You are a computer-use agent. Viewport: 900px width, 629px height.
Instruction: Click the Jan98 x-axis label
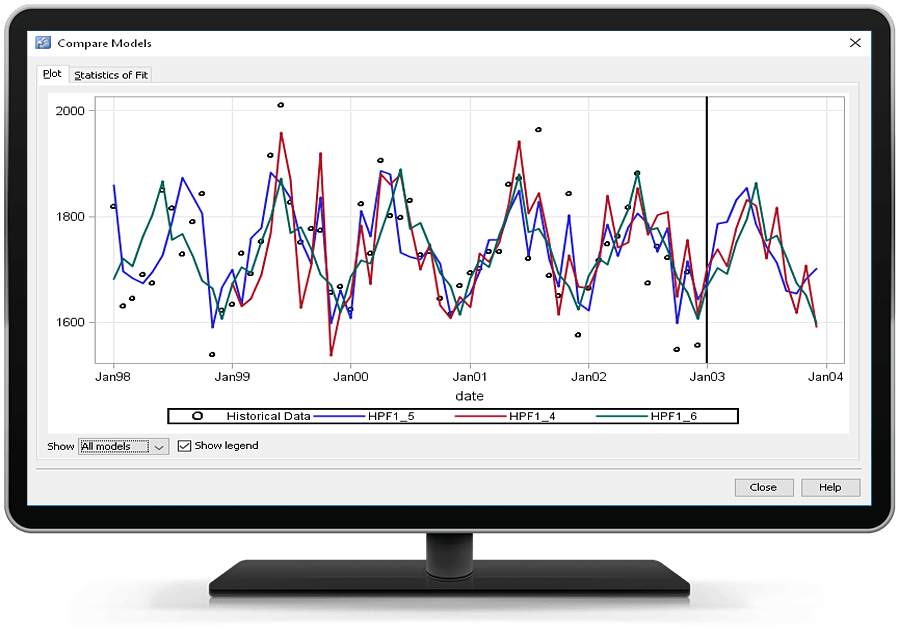(113, 377)
